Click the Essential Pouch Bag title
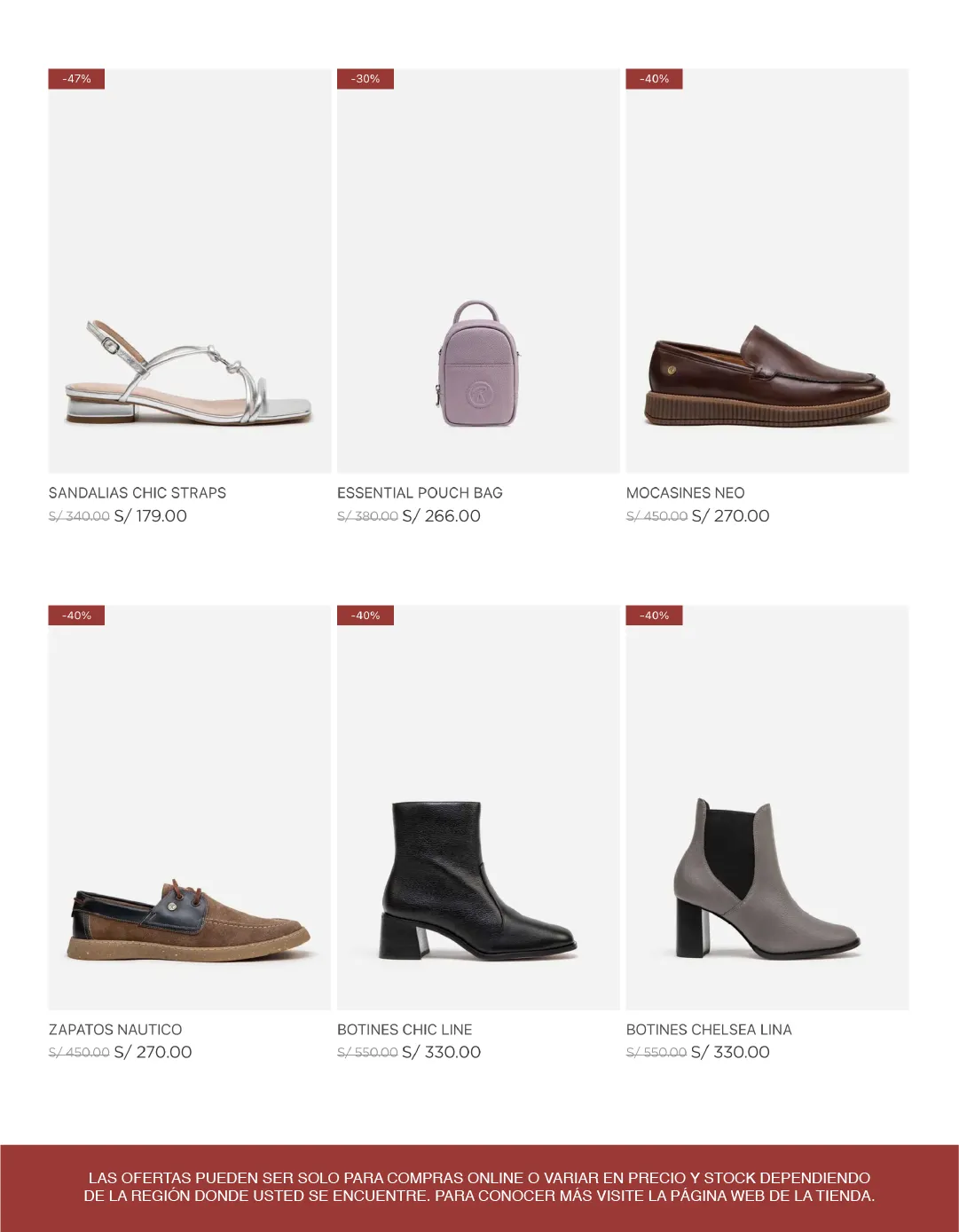 [420, 493]
